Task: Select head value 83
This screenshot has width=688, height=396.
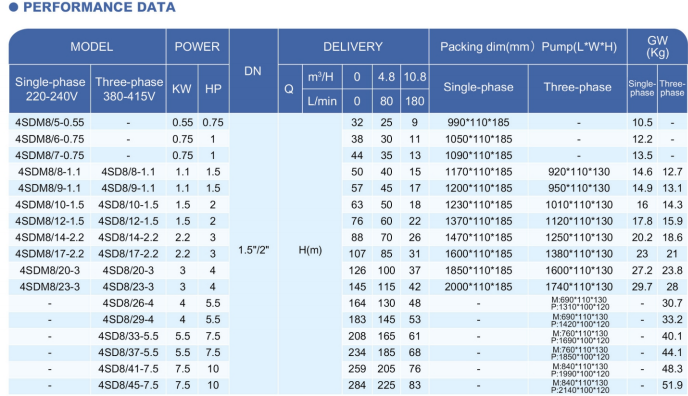Action: coord(415,385)
